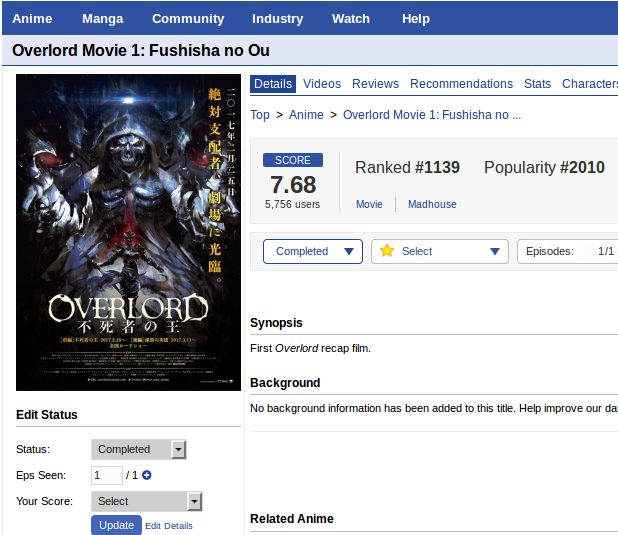Click the Eps Seen input field
618x535 pixels.
(x=106, y=475)
